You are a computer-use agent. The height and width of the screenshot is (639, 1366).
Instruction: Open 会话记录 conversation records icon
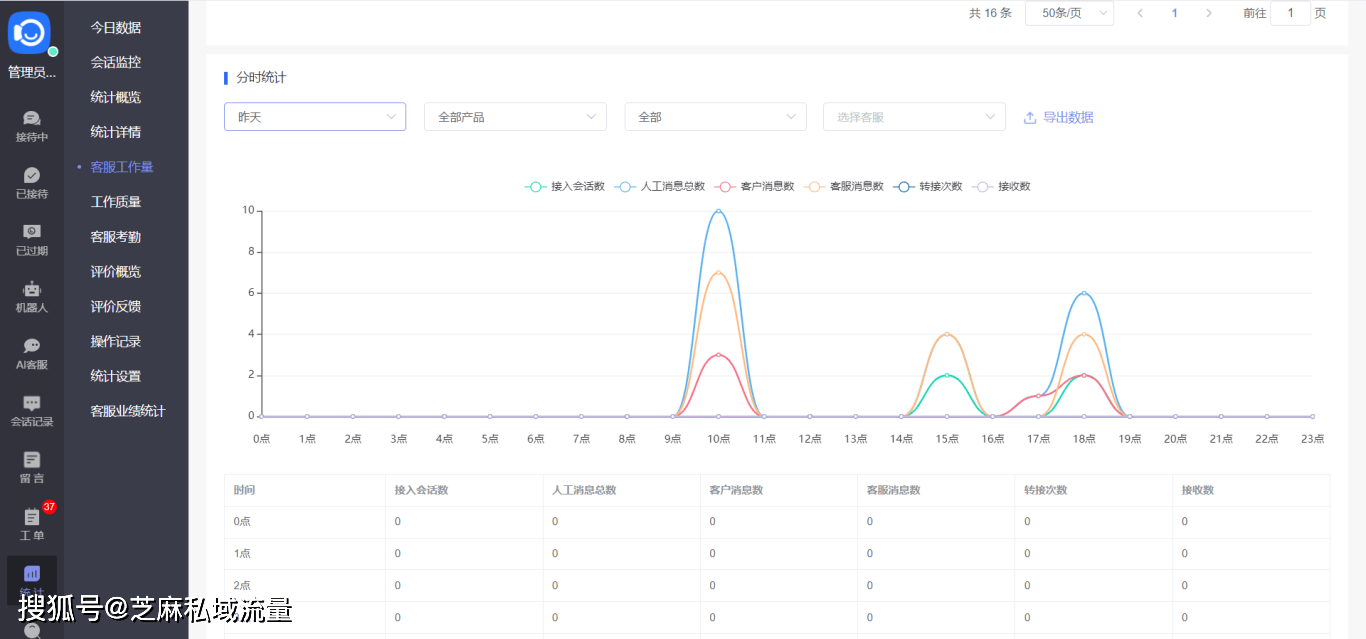31,404
